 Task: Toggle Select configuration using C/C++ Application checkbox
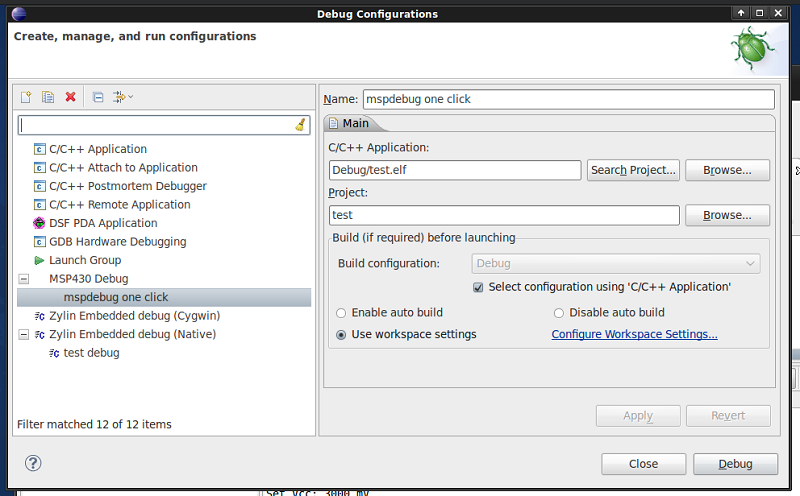click(x=478, y=287)
